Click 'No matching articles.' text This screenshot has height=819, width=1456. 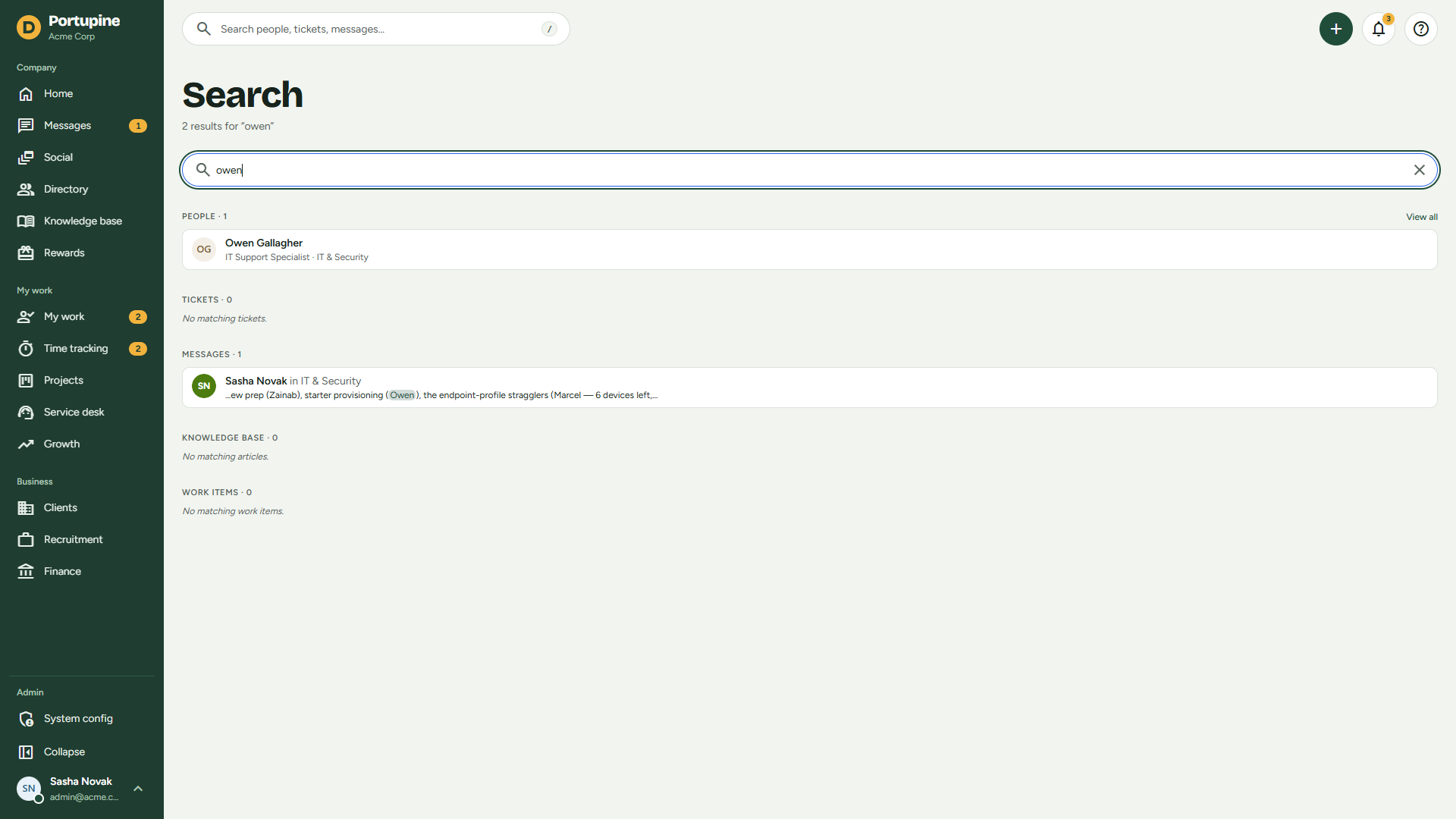(x=225, y=457)
